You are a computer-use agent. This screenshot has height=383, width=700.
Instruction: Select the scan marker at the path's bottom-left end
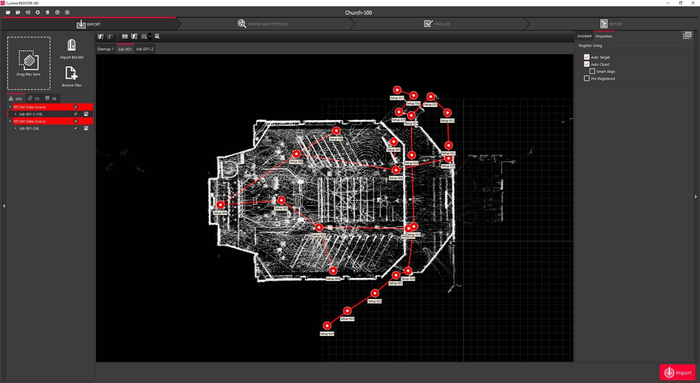327,326
